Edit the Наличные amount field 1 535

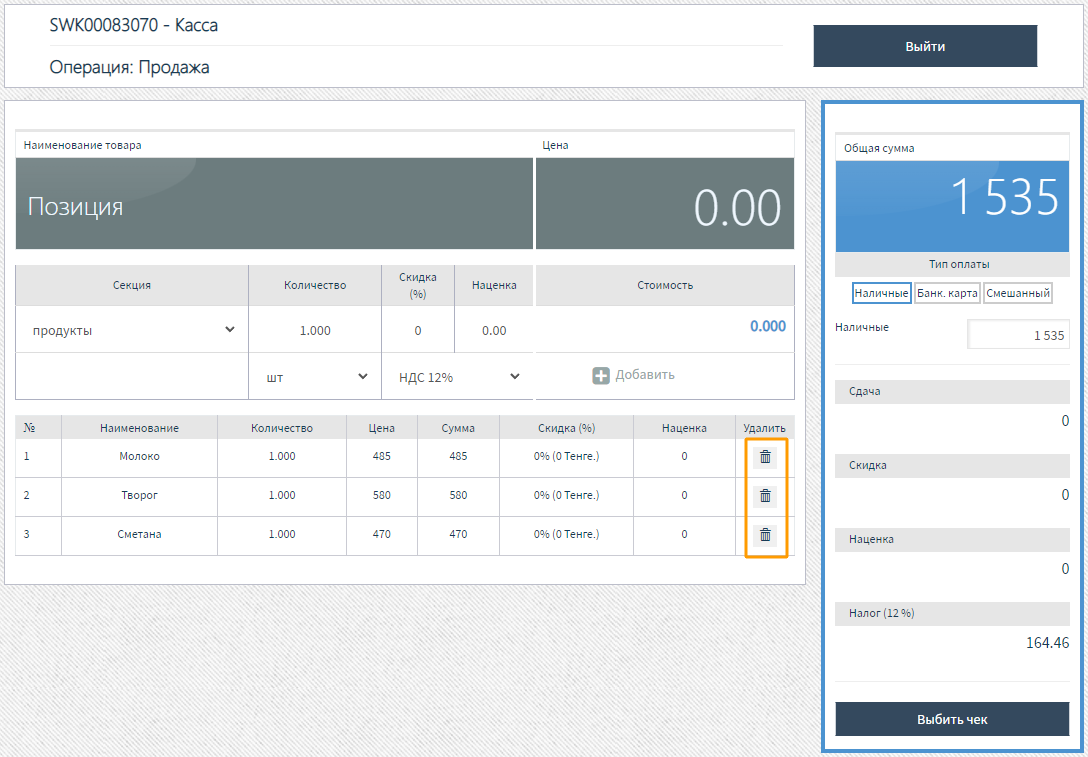pos(1019,335)
